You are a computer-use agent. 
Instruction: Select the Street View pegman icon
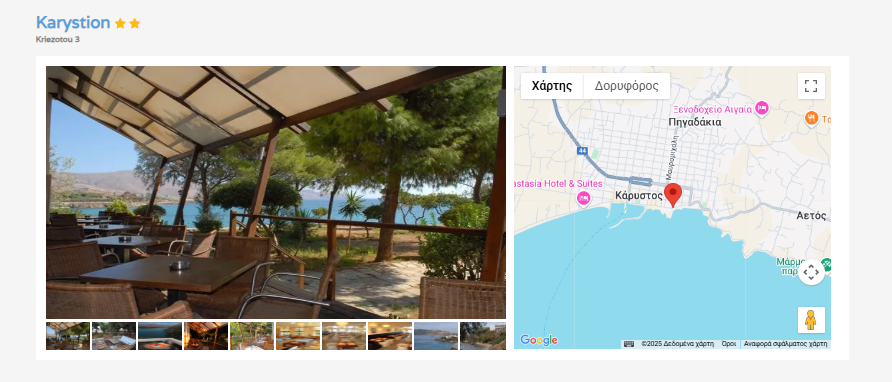[x=811, y=320]
